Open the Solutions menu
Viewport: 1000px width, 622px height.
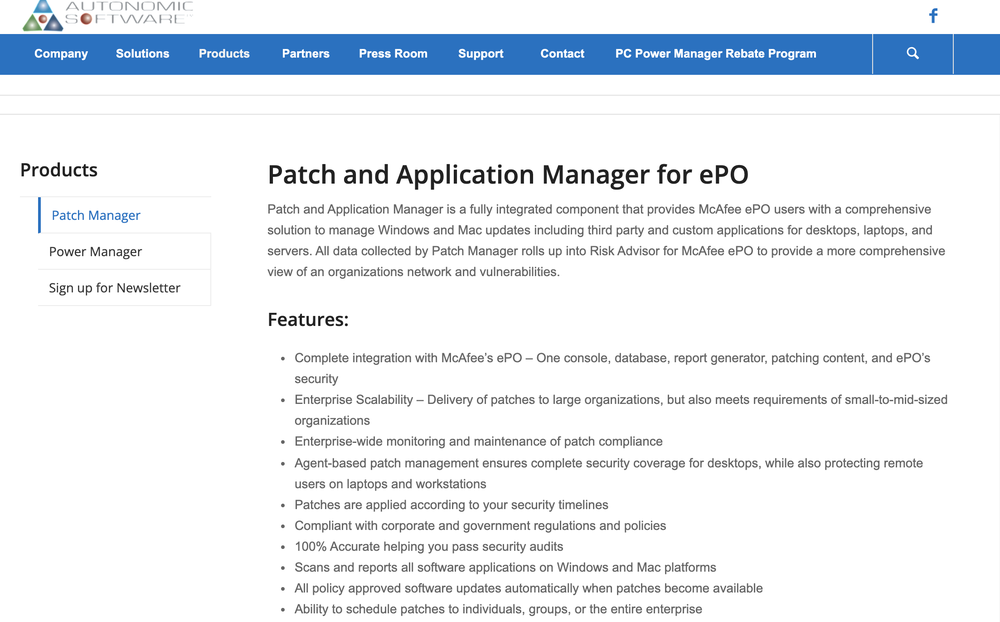tap(142, 54)
